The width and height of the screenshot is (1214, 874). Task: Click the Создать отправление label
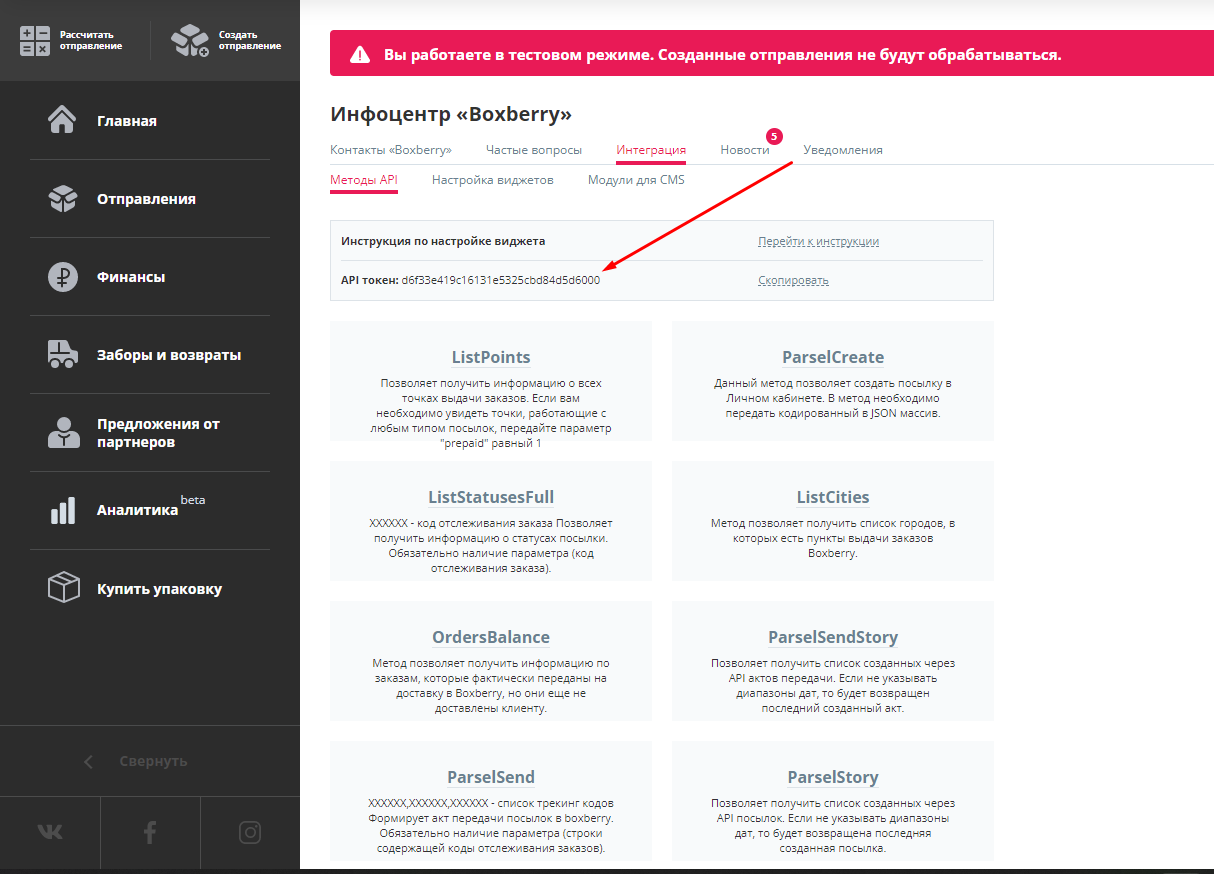[x=250, y=40]
